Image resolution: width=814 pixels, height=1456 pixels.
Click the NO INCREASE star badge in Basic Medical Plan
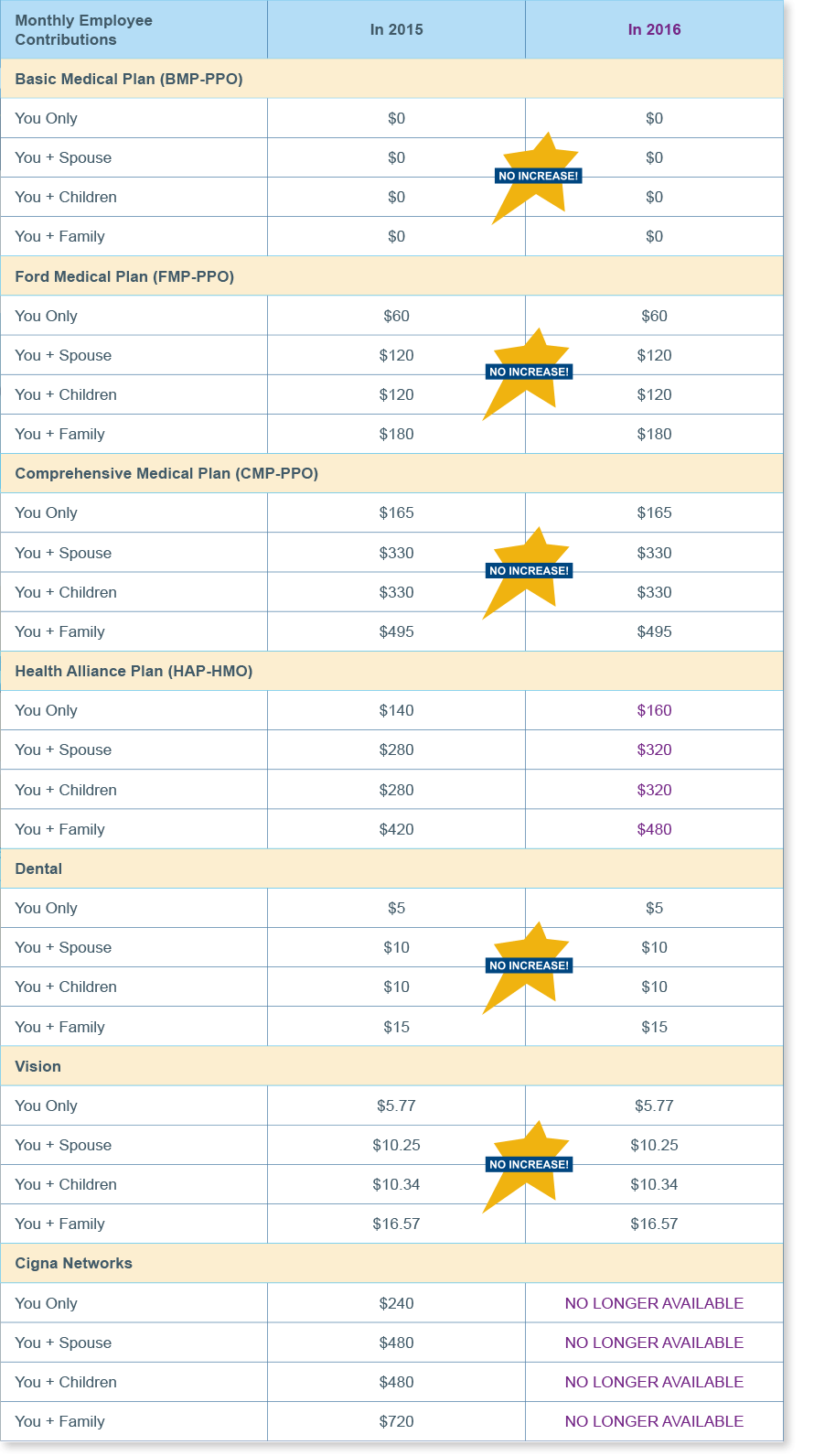(538, 178)
